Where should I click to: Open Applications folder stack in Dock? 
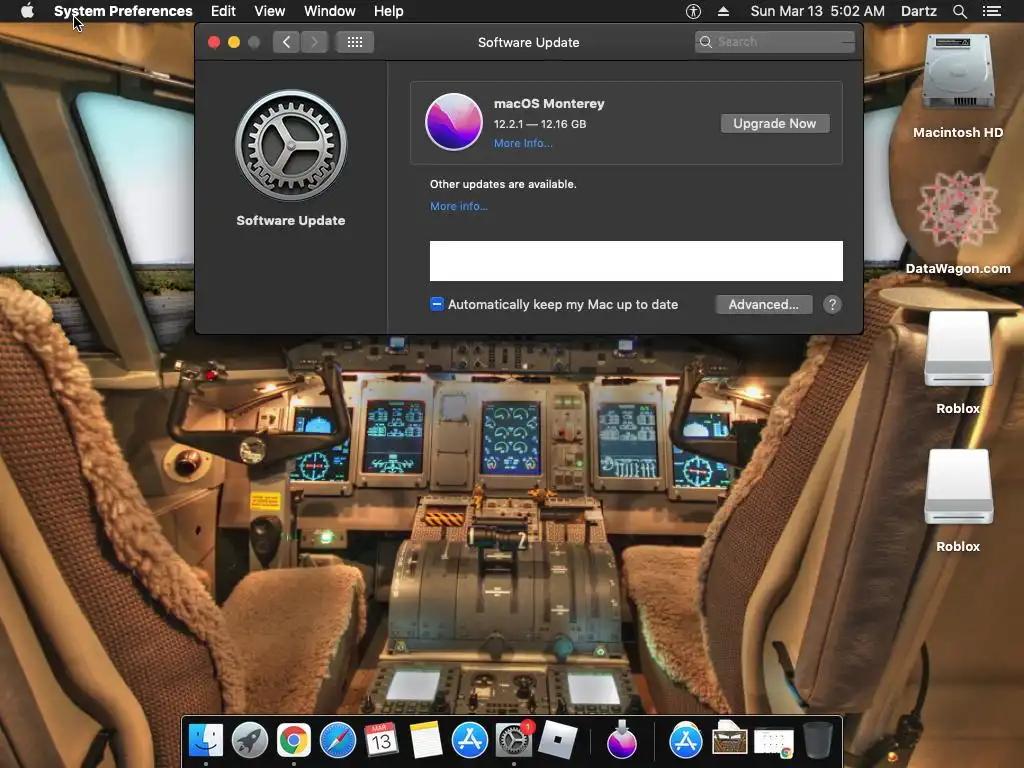click(x=686, y=741)
